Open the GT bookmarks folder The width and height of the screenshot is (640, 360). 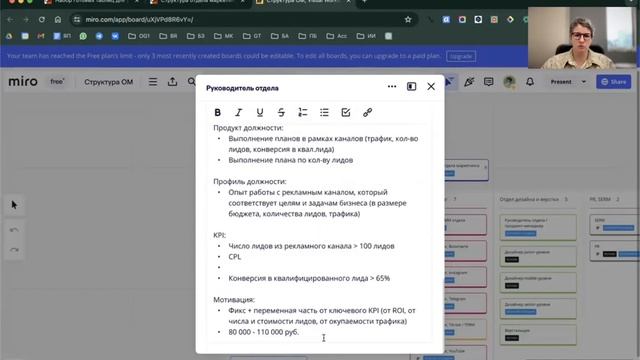252,36
